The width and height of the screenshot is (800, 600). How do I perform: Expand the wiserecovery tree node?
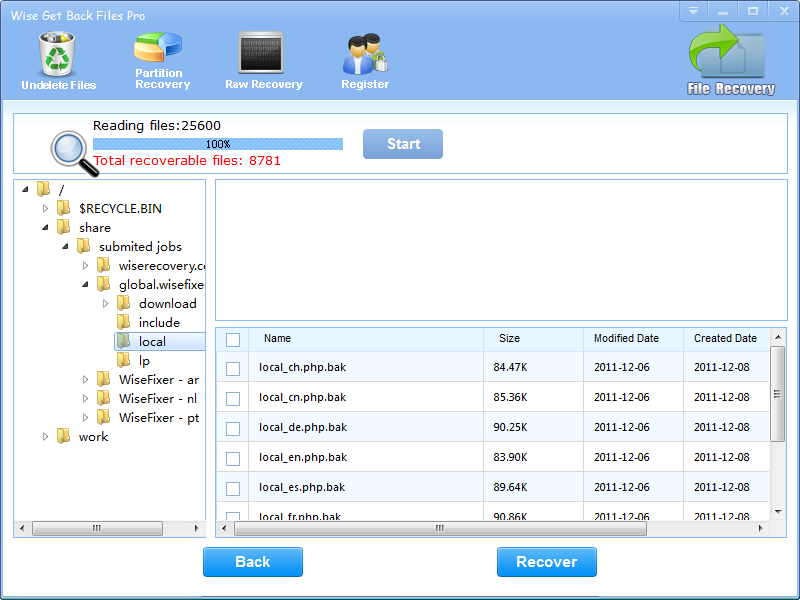click(x=85, y=265)
